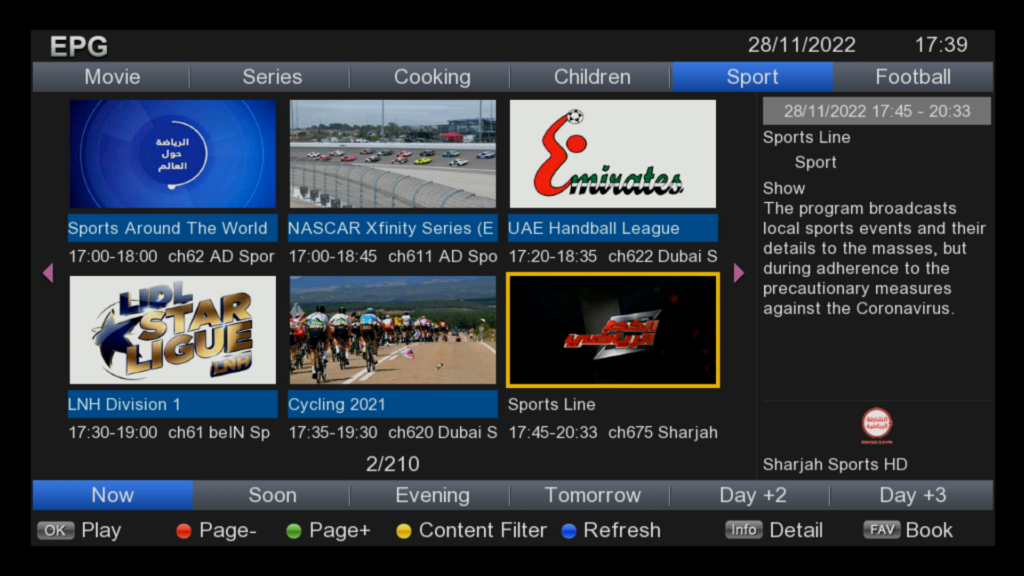Open the Cycling 2021 thumbnail
The width and height of the screenshot is (1024, 576).
(392, 330)
